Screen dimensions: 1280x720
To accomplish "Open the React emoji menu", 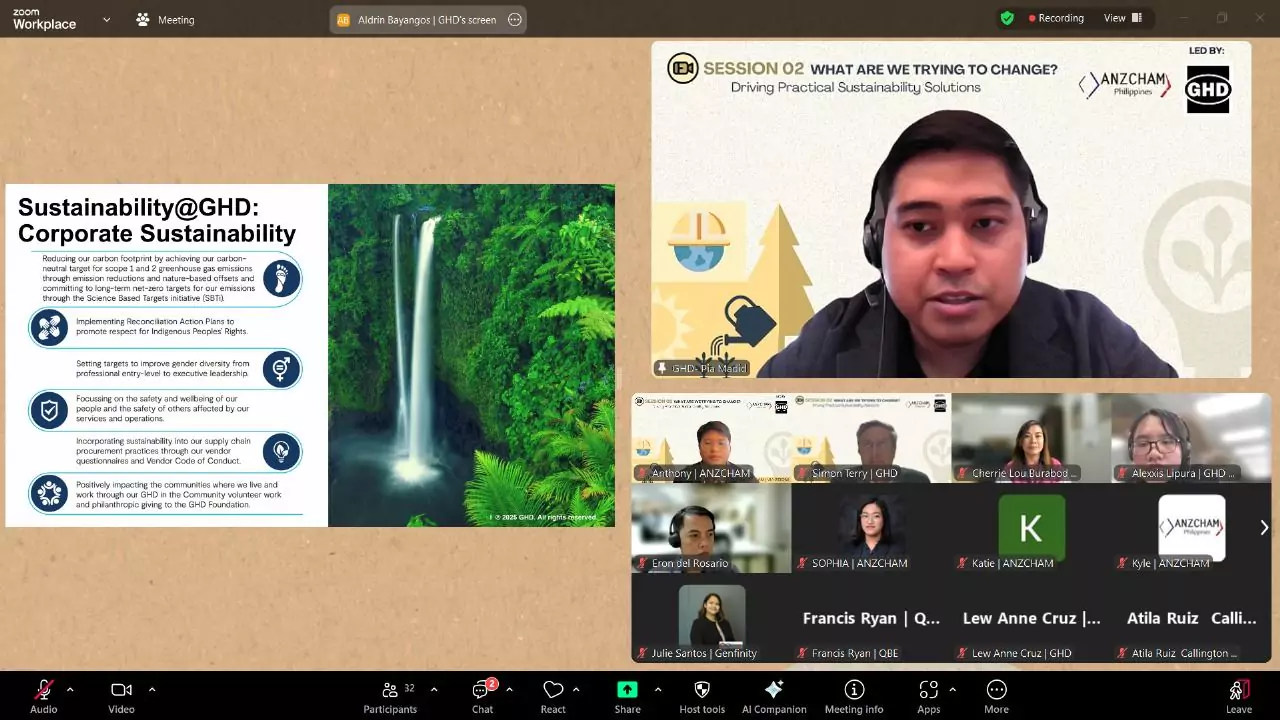I will pos(553,696).
